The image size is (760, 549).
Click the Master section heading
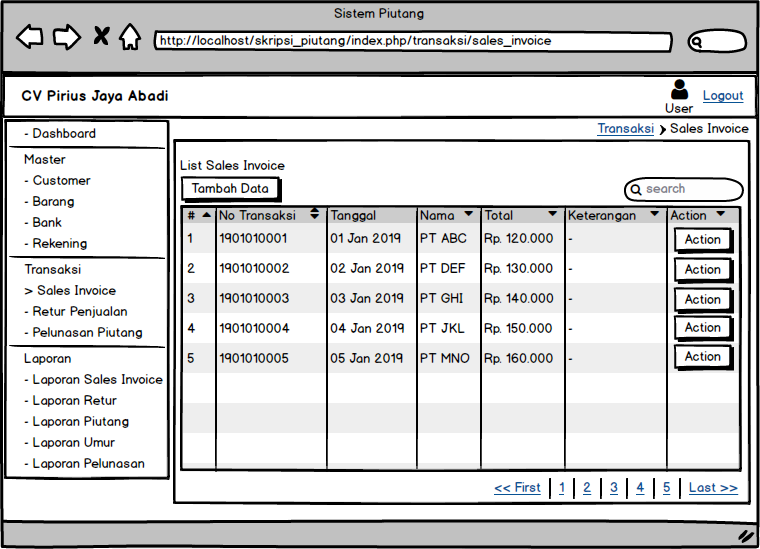click(45, 159)
